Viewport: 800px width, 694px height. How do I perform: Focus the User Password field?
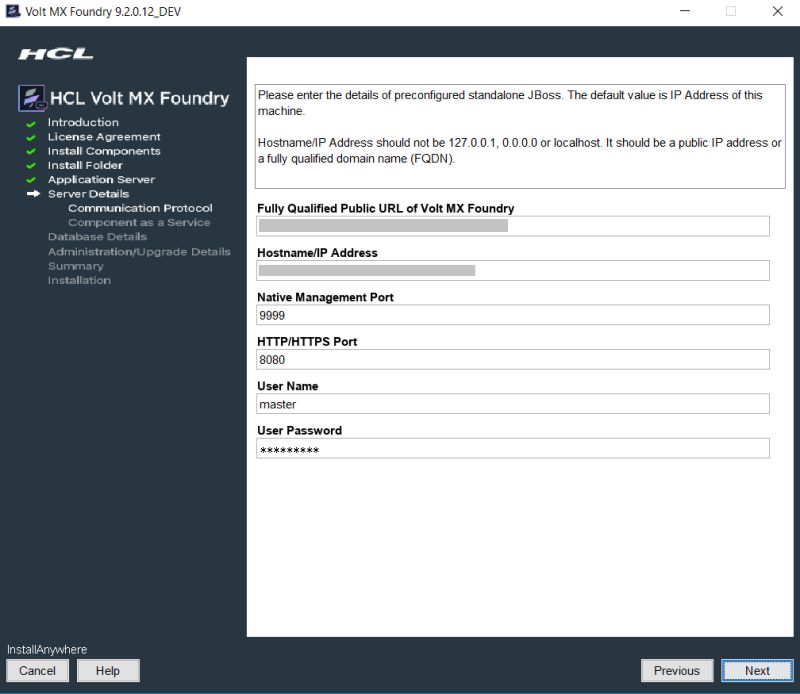click(513, 448)
